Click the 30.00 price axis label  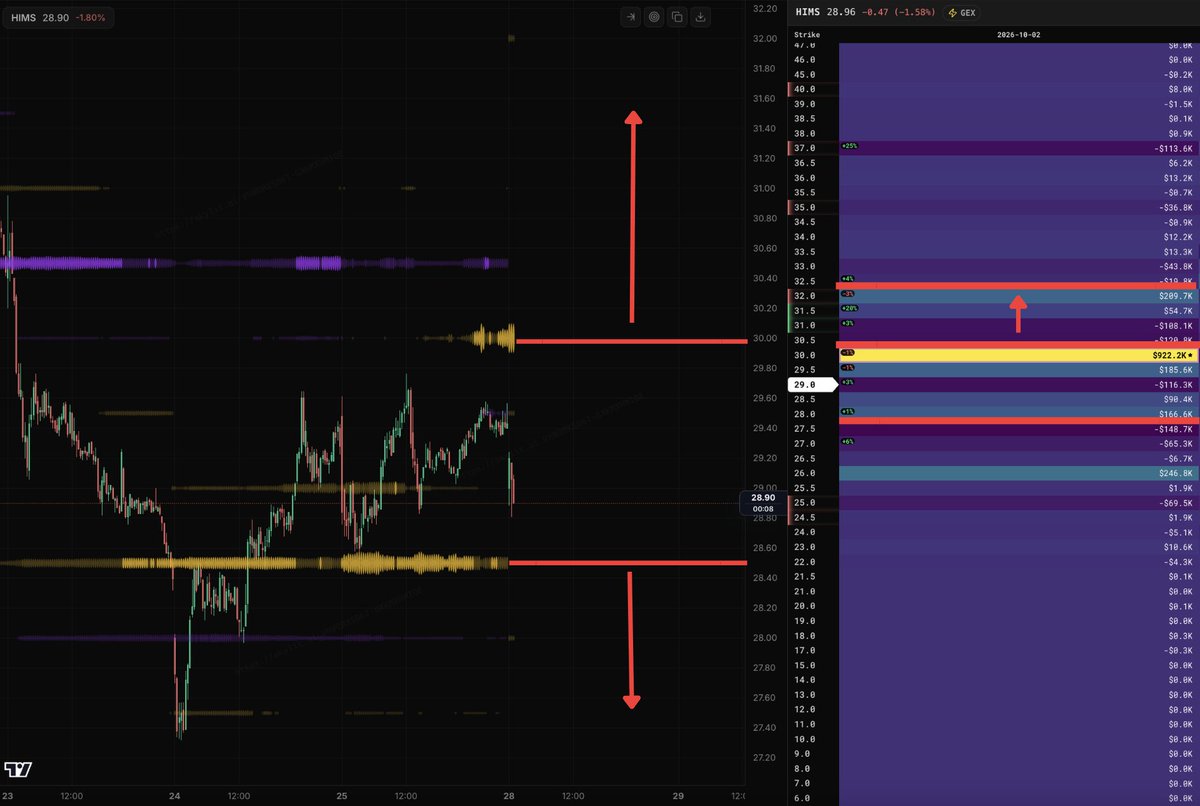(x=765, y=338)
